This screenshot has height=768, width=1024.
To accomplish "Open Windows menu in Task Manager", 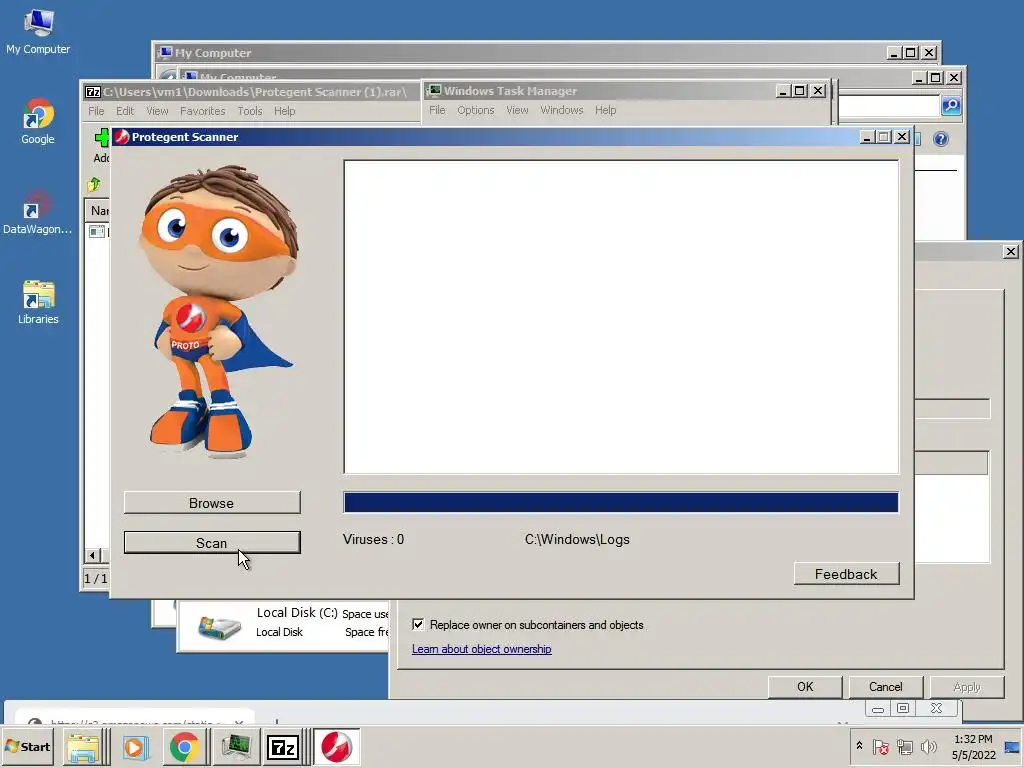I will coord(562,110).
